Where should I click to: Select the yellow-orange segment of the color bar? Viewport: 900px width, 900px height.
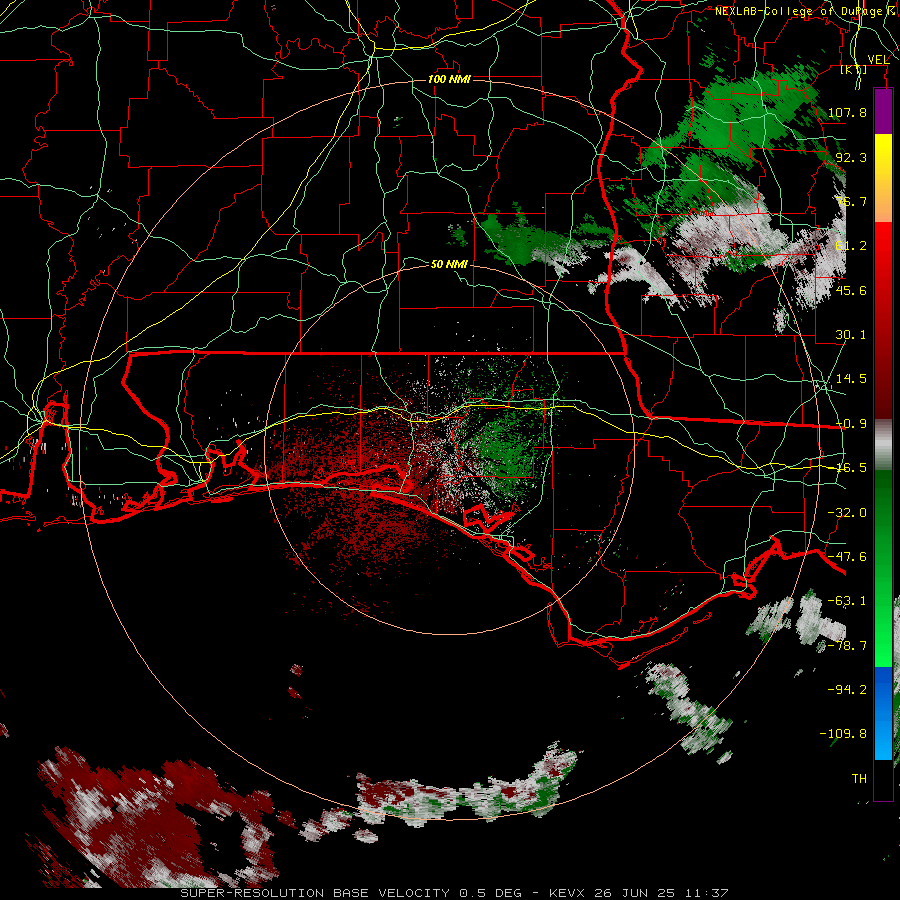pyautogui.click(x=883, y=178)
